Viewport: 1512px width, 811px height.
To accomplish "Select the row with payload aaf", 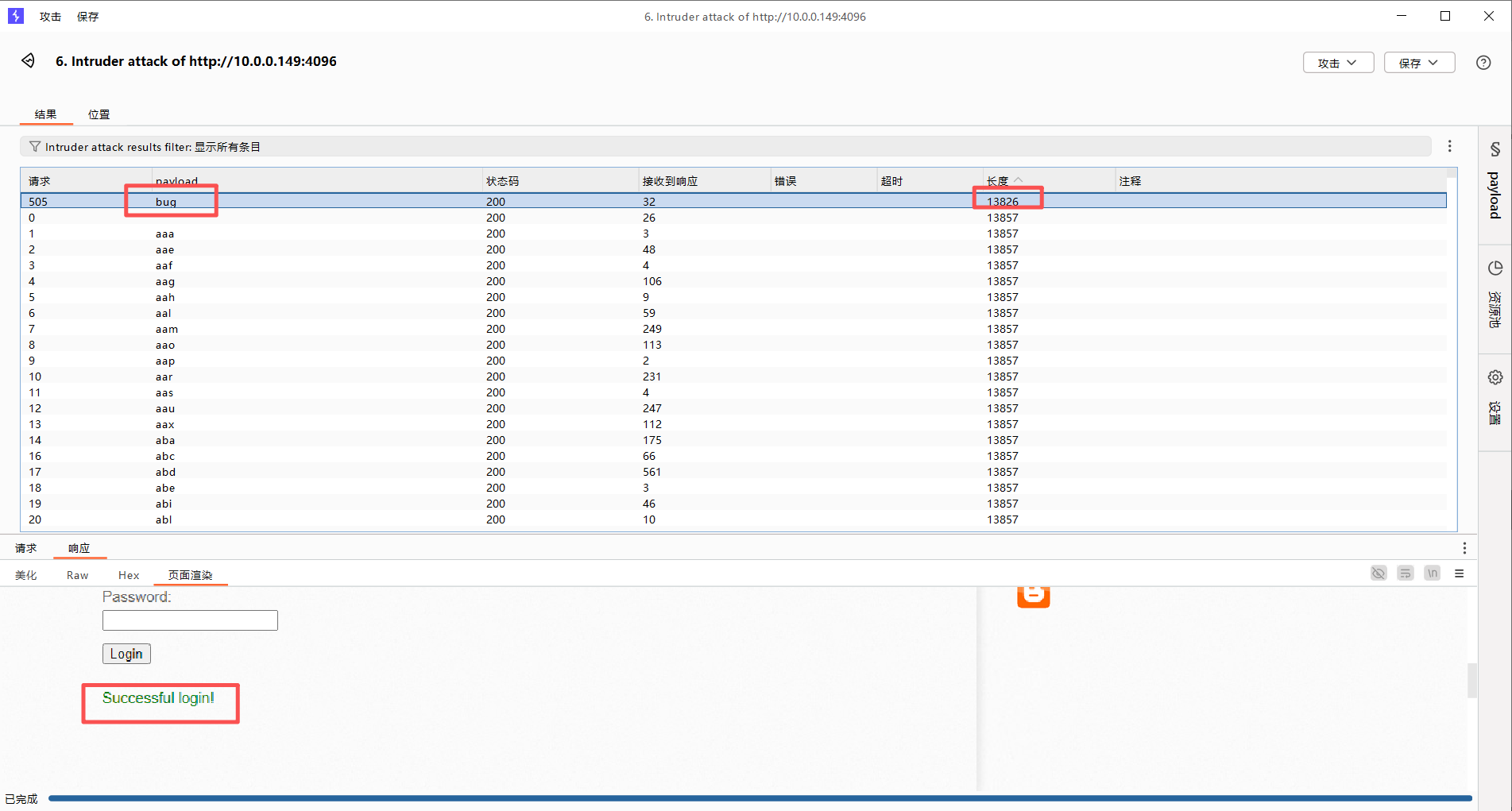I will 733,265.
